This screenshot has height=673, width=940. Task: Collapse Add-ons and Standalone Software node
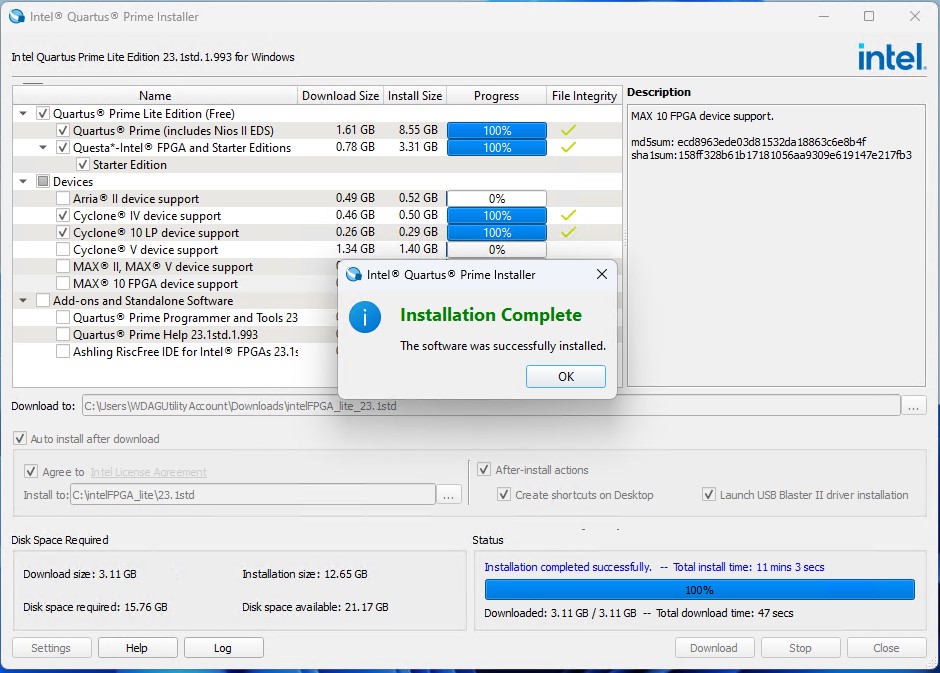click(23, 300)
